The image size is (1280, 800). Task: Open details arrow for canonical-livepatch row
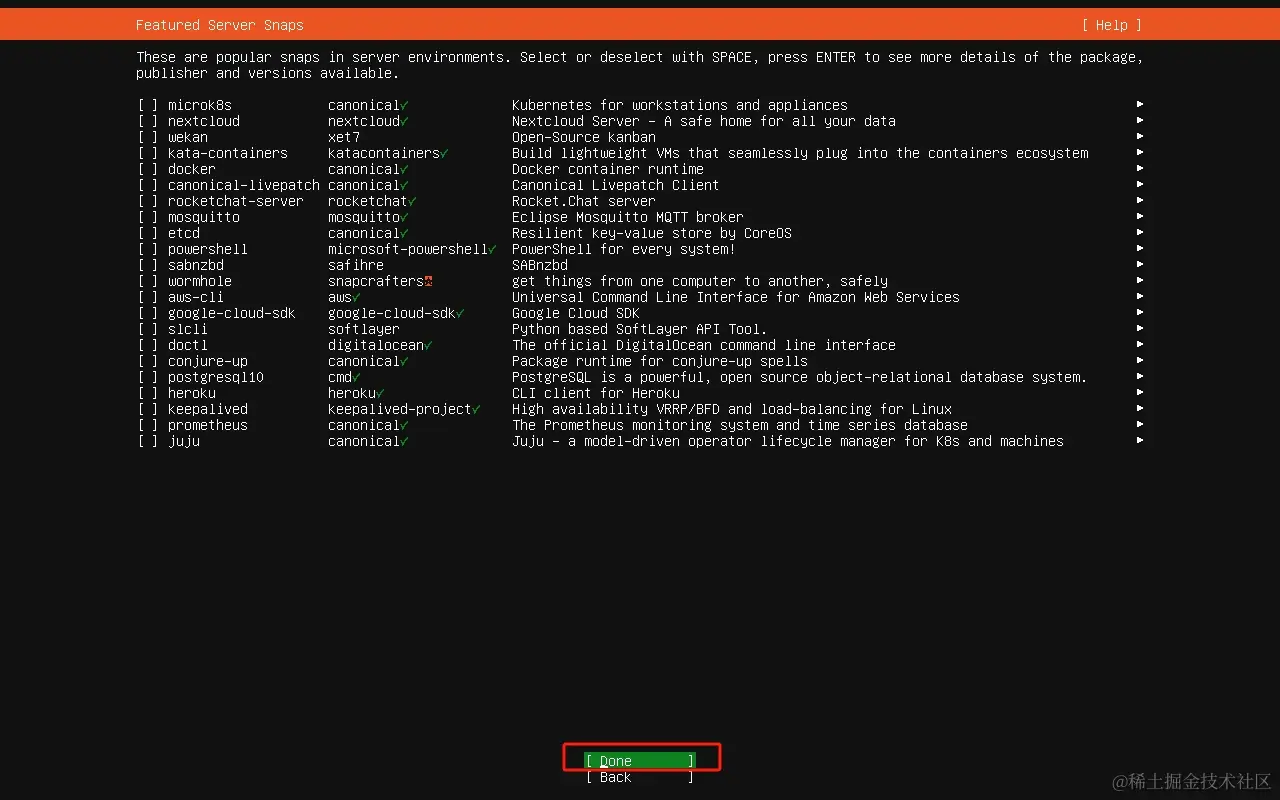point(1140,184)
